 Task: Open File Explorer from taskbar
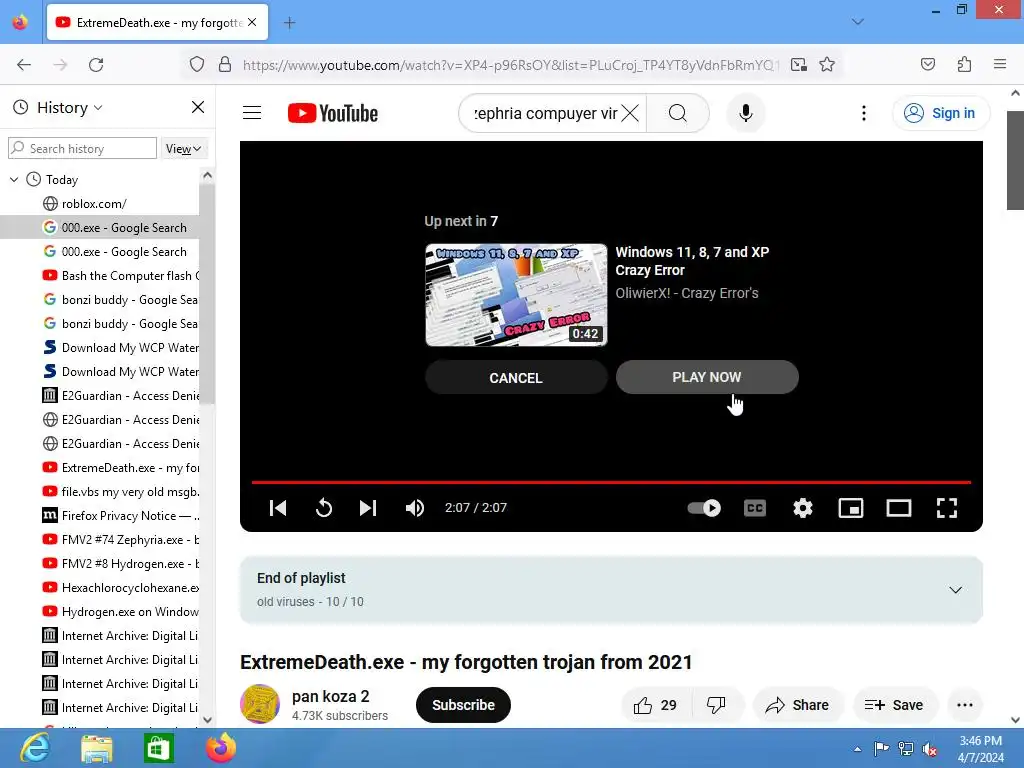pyautogui.click(x=97, y=748)
